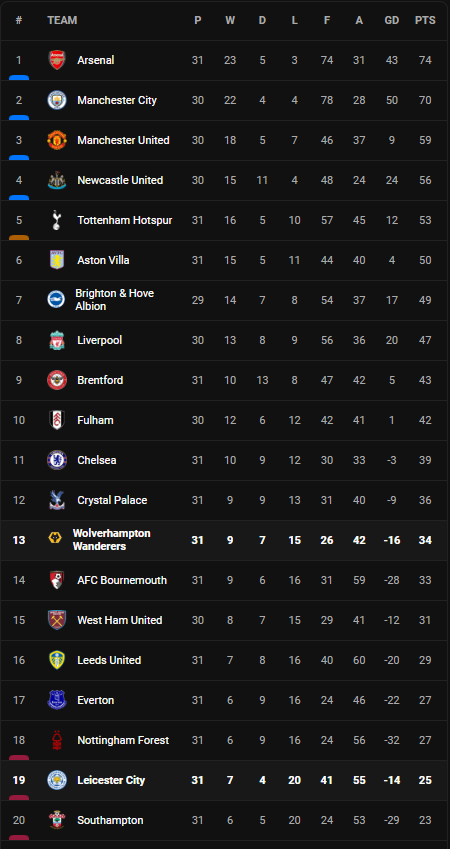Click the TEAM column header
Image resolution: width=450 pixels, height=849 pixels.
click(62, 20)
